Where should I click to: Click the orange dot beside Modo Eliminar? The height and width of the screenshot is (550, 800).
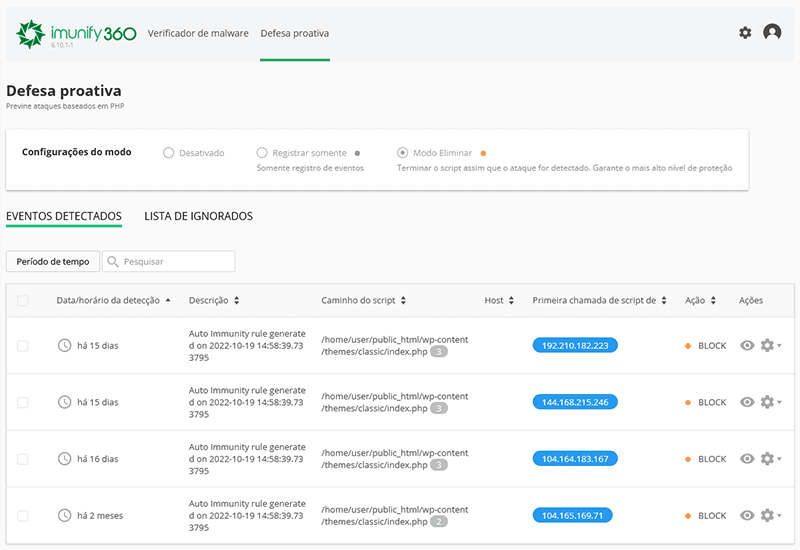point(483,153)
